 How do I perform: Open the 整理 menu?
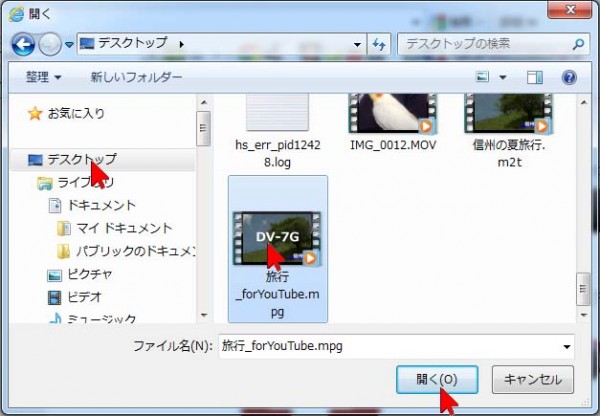(x=44, y=77)
